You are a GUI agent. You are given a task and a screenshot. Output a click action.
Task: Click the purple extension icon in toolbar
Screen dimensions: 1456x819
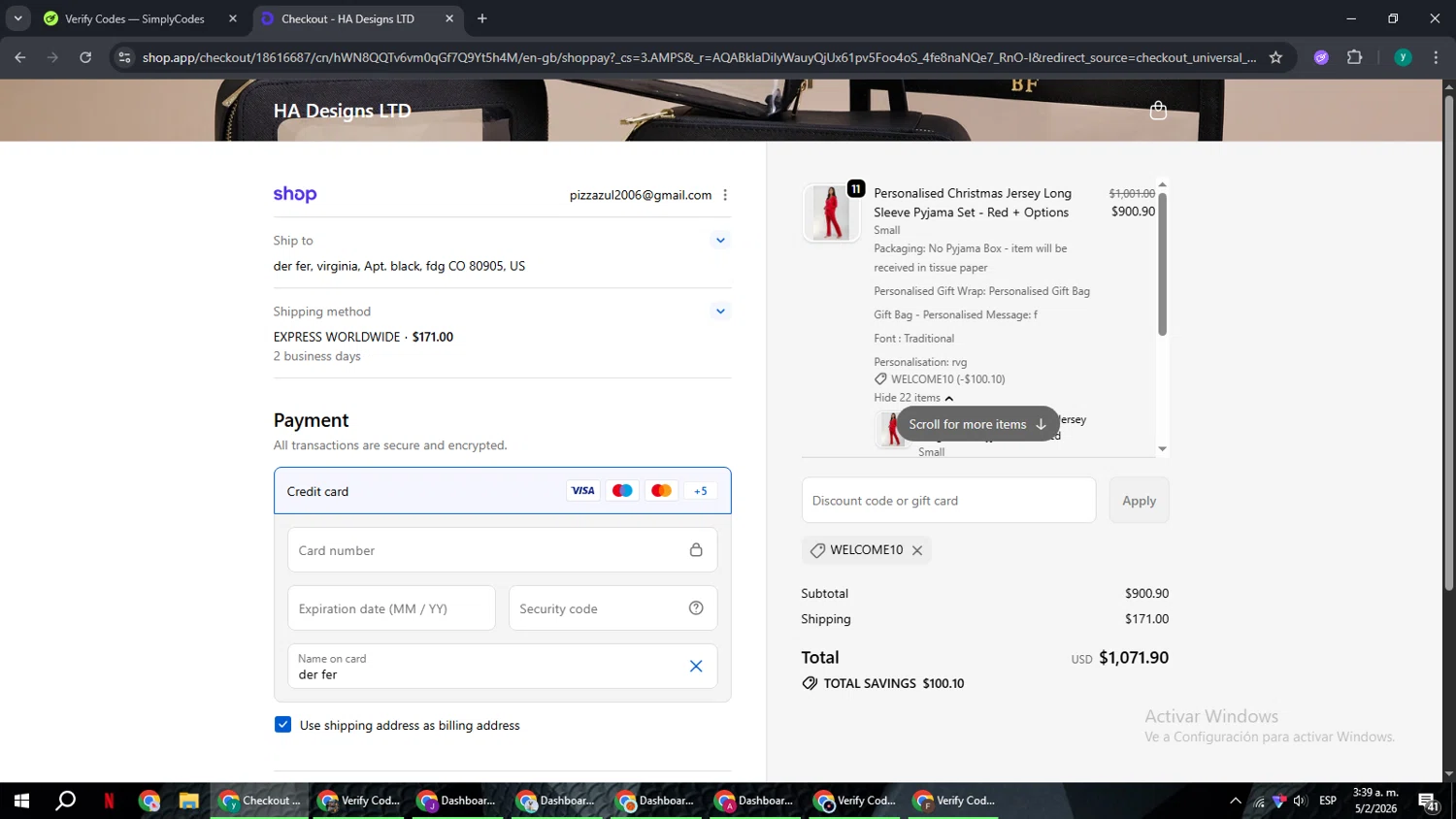(x=1321, y=57)
